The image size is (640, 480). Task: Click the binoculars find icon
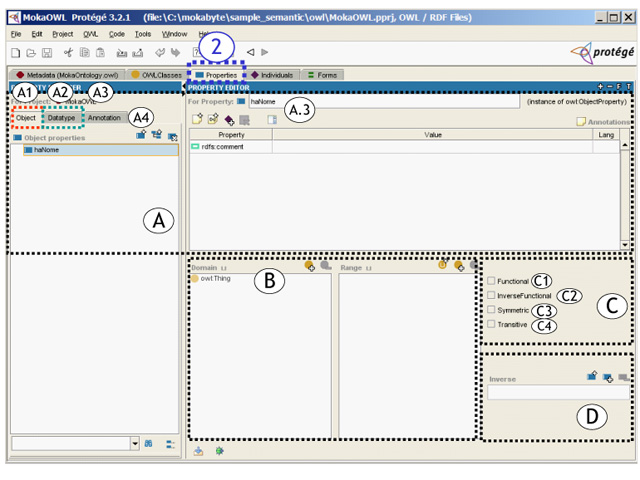click(x=149, y=444)
